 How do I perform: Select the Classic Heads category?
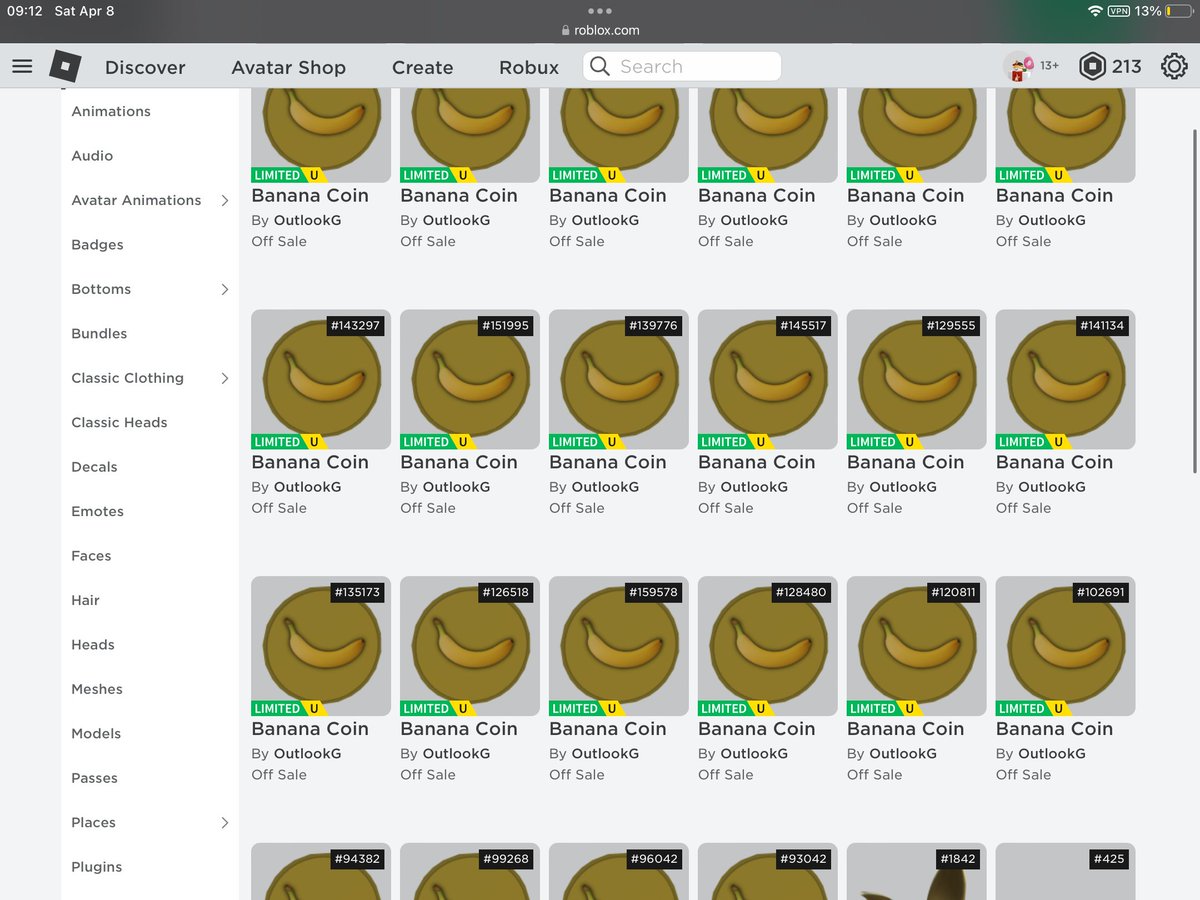(119, 423)
